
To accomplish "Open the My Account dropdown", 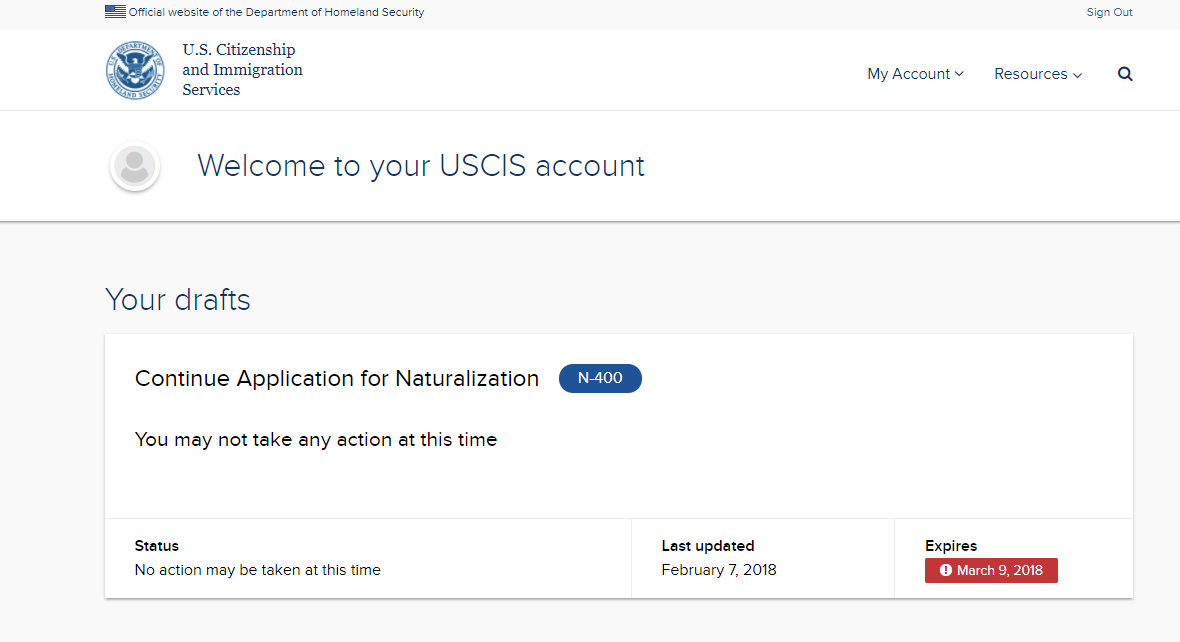I will (x=915, y=74).
